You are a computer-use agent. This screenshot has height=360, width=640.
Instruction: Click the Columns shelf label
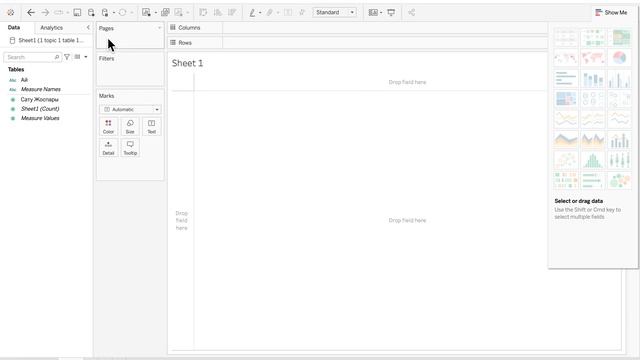pos(189,28)
